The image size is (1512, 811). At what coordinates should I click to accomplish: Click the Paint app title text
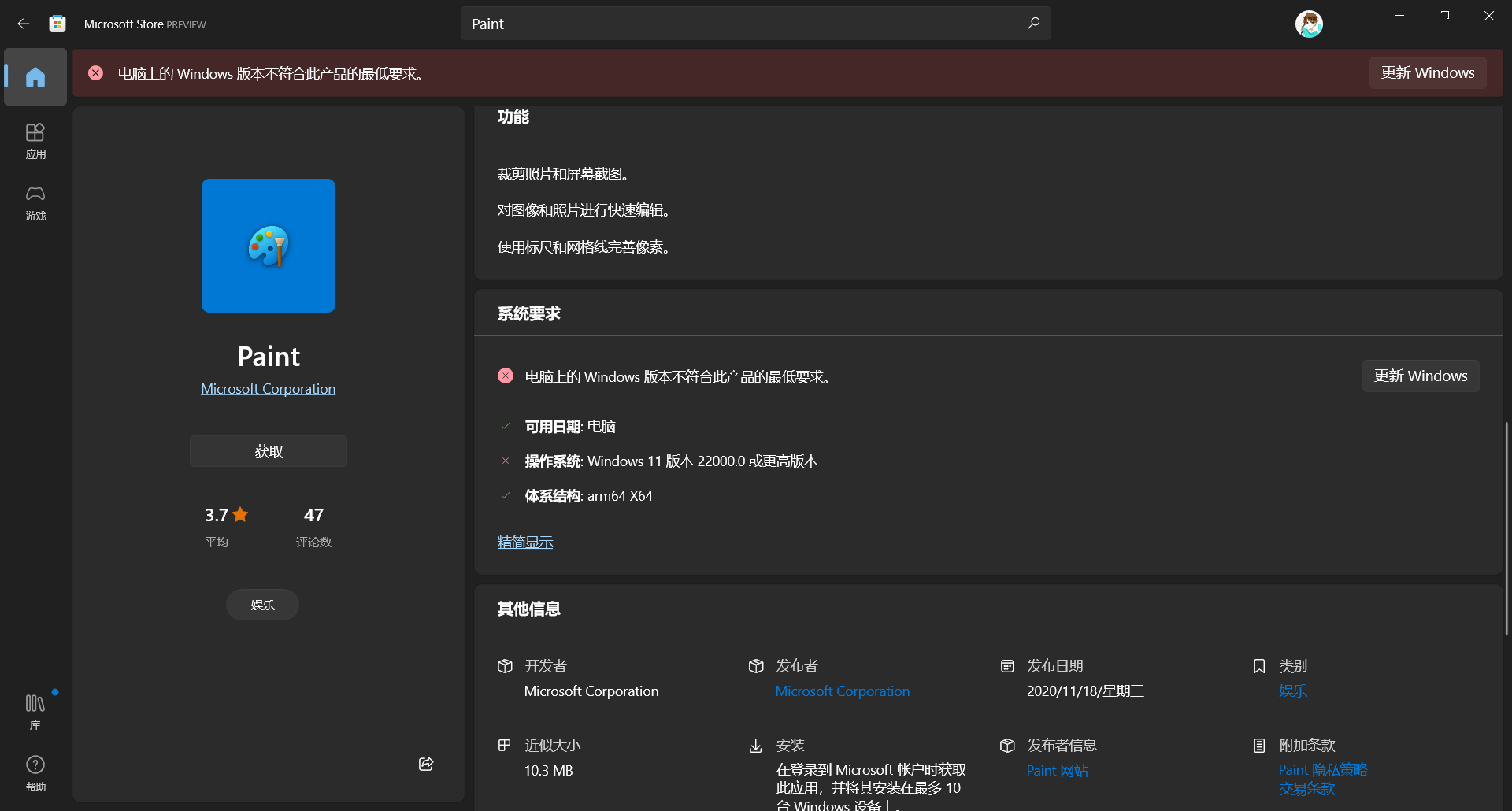click(x=269, y=357)
